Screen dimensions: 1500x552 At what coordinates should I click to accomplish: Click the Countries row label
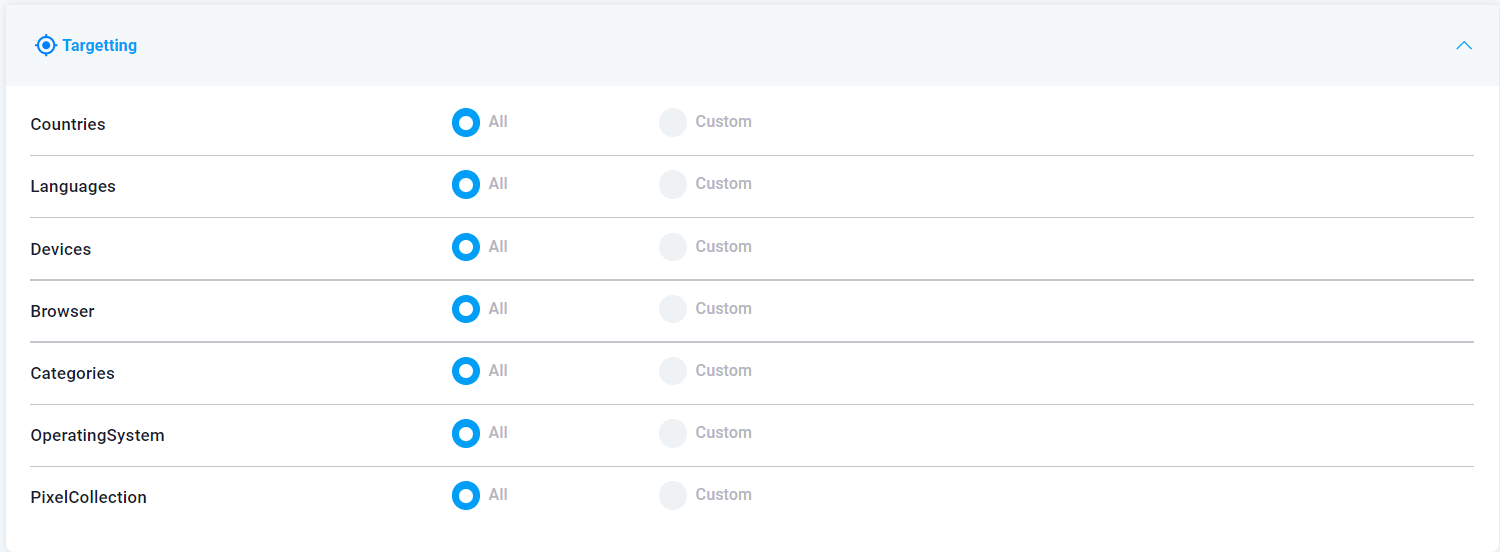pos(68,124)
